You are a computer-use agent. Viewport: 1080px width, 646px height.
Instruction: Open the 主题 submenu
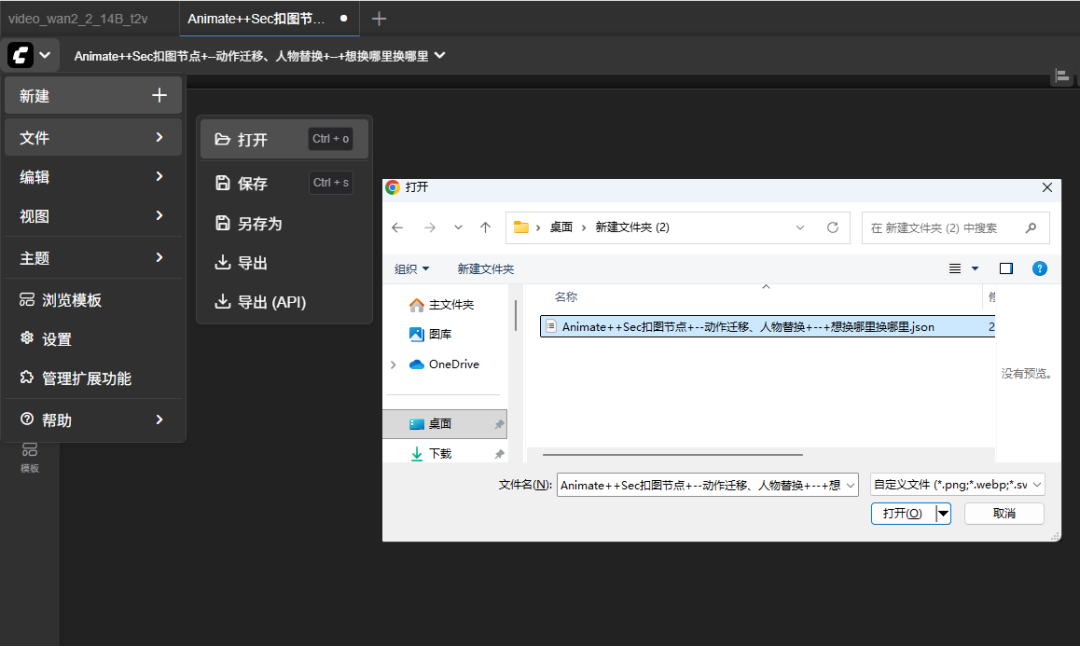coord(93,258)
